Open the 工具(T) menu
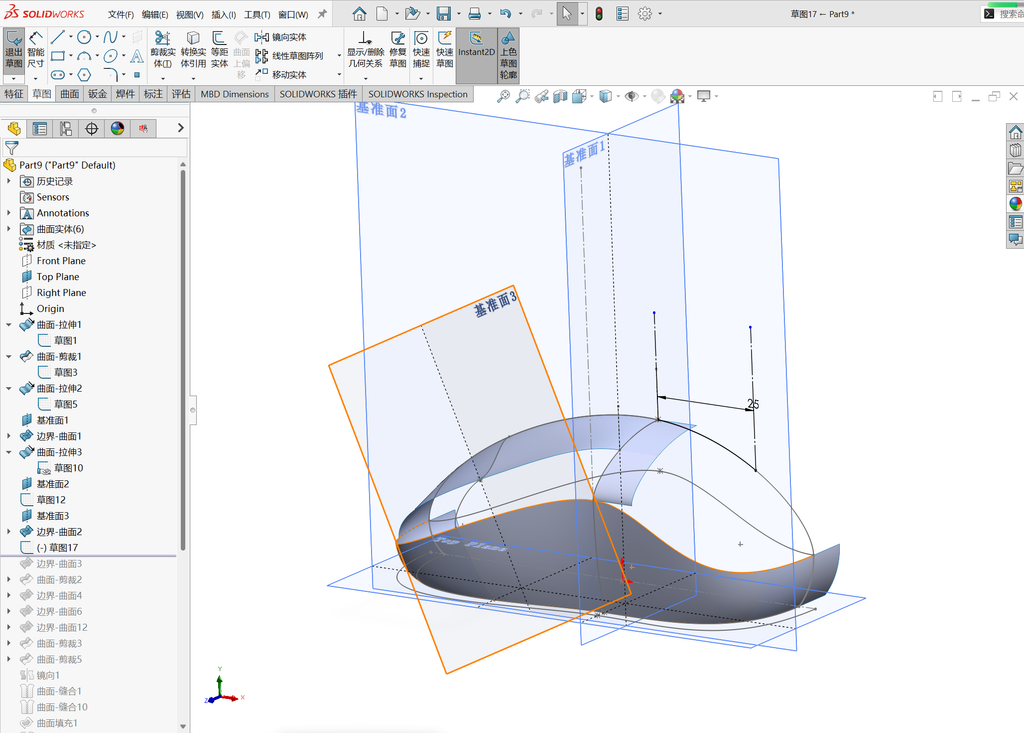This screenshot has height=733, width=1024. point(257,14)
